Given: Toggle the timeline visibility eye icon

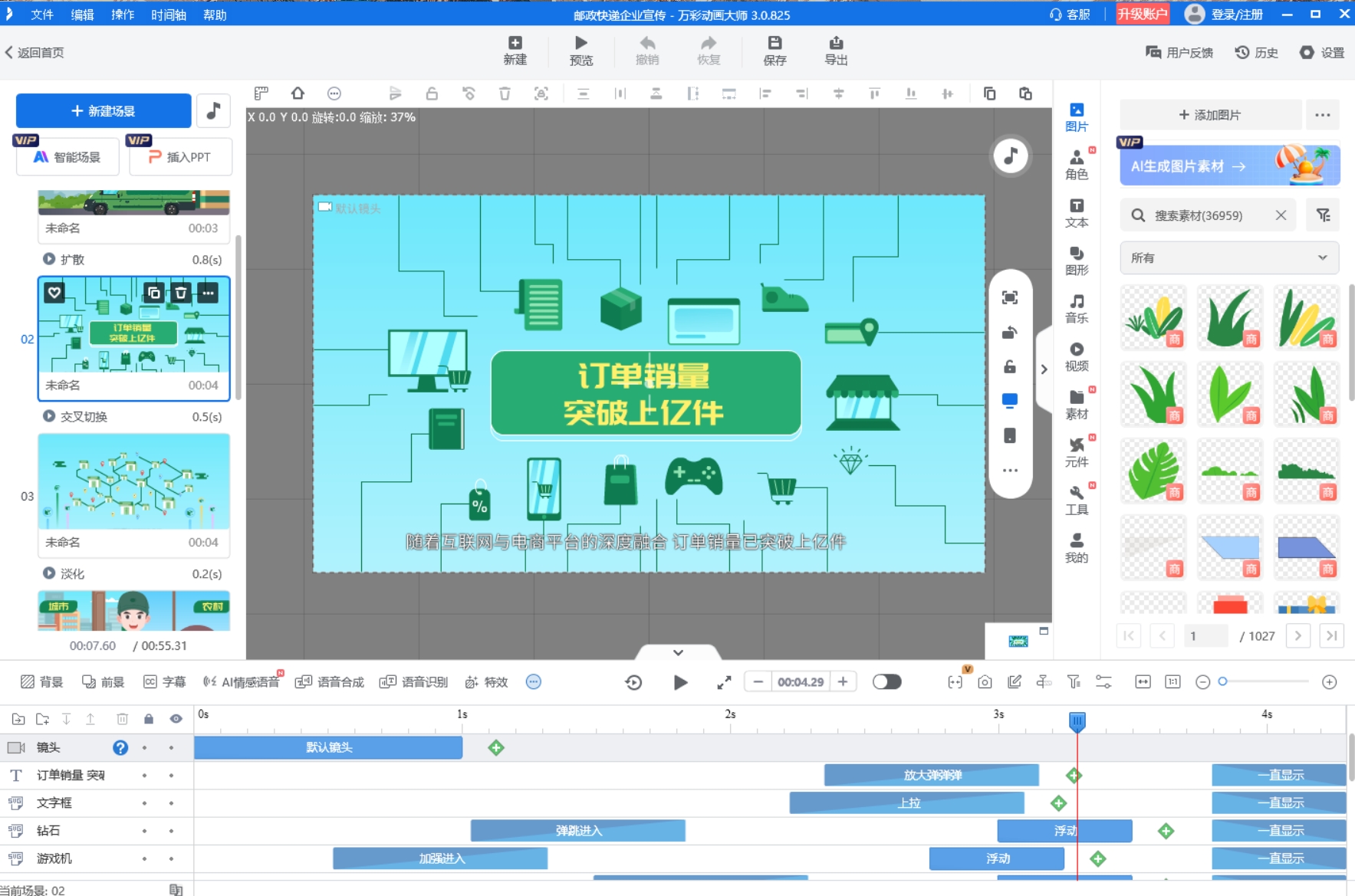Looking at the screenshot, I should (x=176, y=719).
